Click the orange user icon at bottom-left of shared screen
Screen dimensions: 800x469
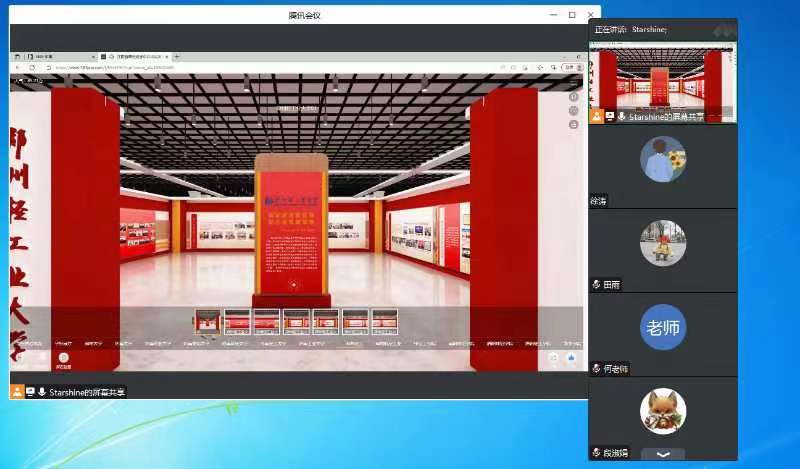coord(17,392)
